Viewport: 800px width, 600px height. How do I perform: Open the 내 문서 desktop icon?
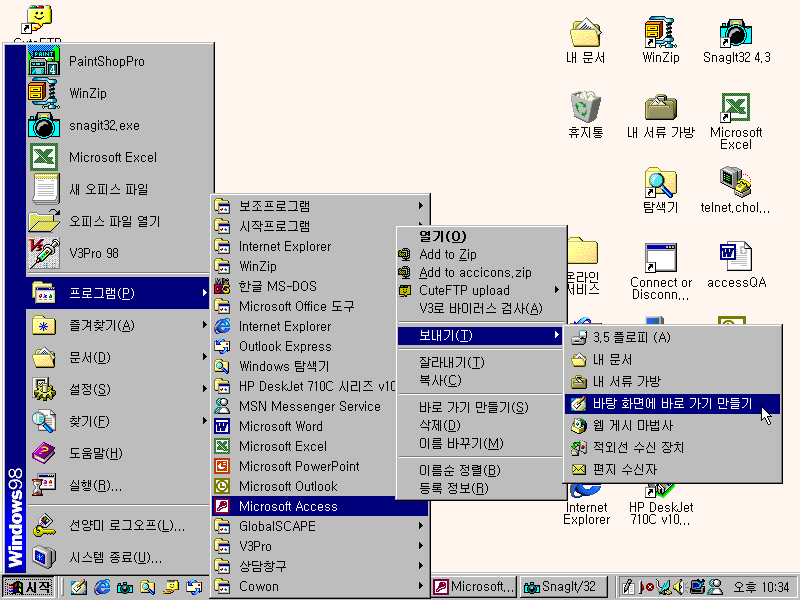pos(585,41)
